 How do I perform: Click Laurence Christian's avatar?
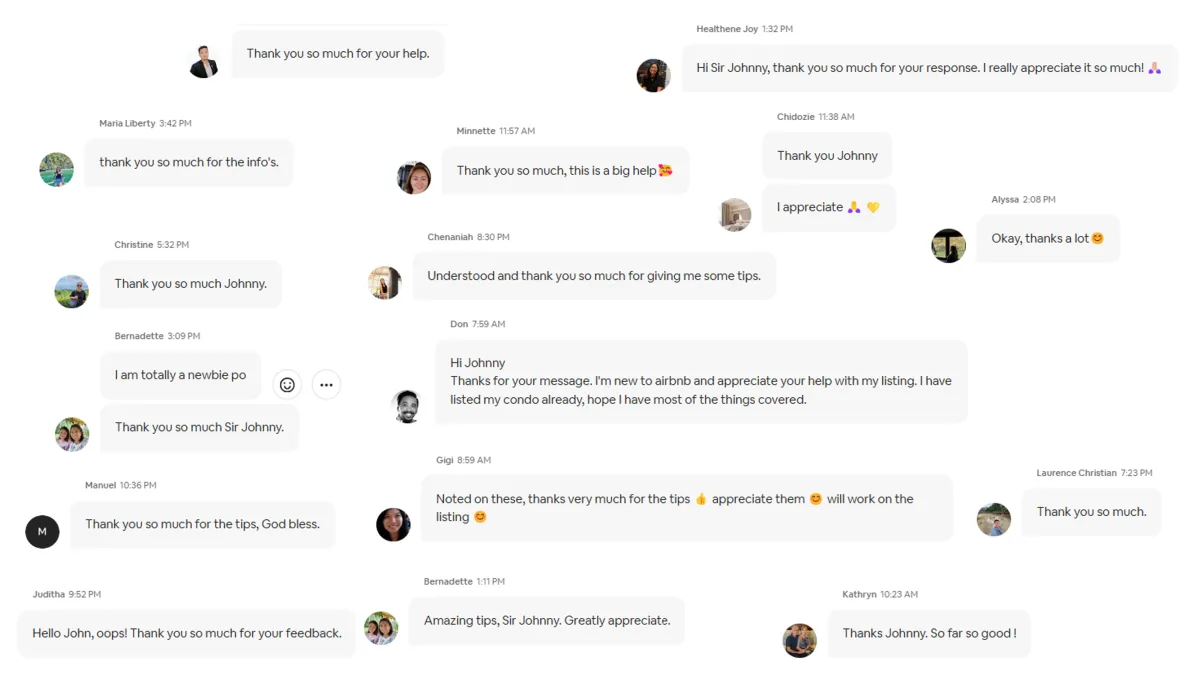[994, 519]
